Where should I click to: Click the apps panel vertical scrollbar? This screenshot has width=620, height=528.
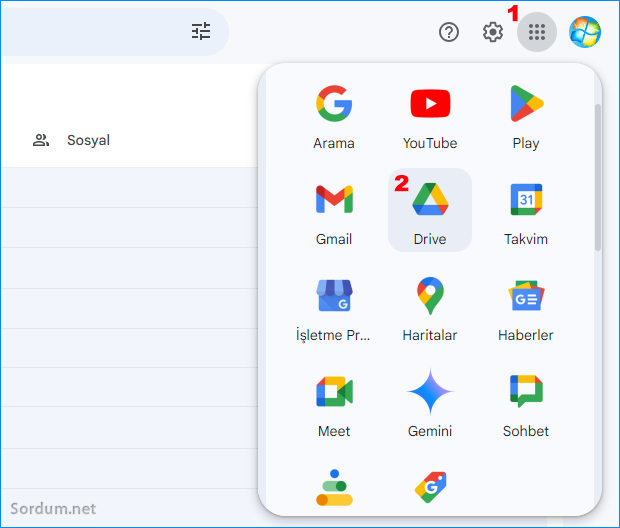(x=598, y=177)
